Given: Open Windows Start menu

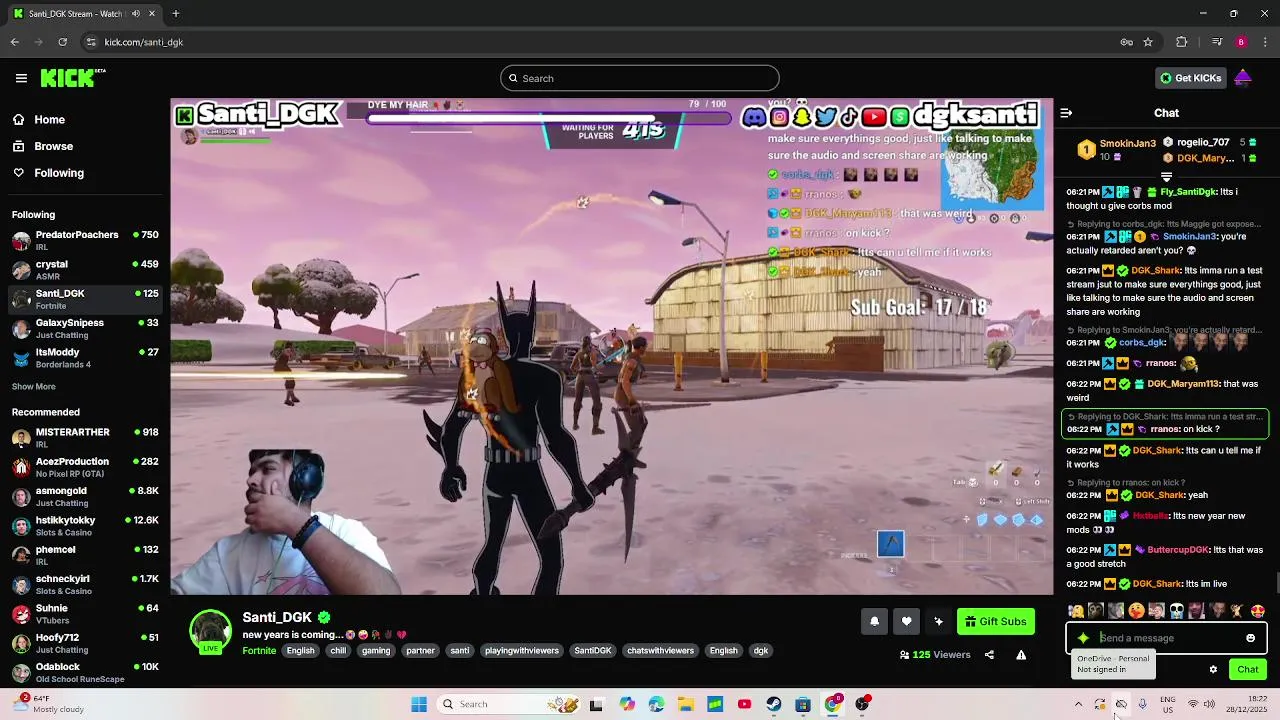Looking at the screenshot, I should [x=419, y=704].
